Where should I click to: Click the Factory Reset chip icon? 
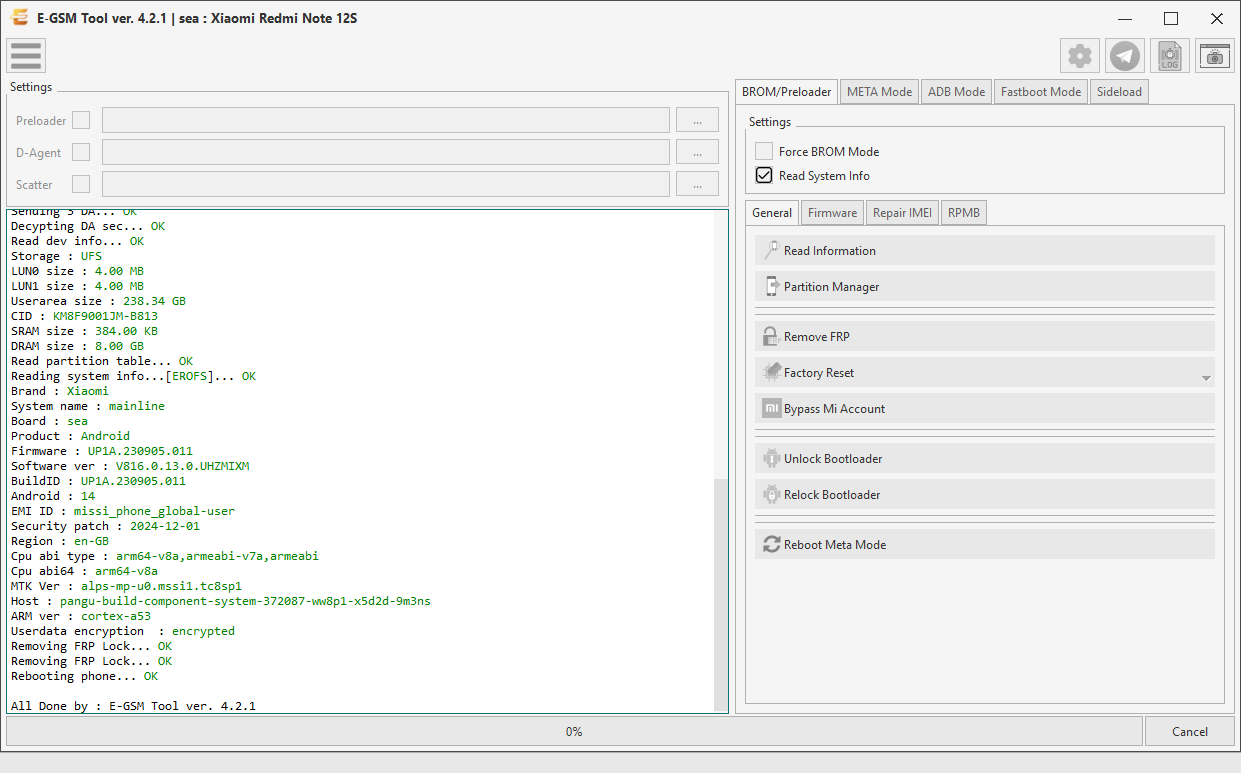coord(772,372)
